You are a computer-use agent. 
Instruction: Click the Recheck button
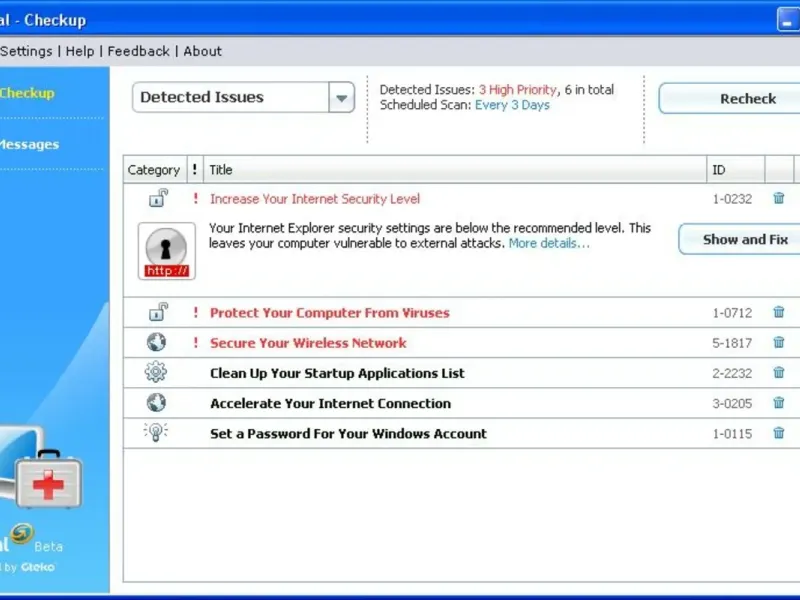(x=730, y=98)
